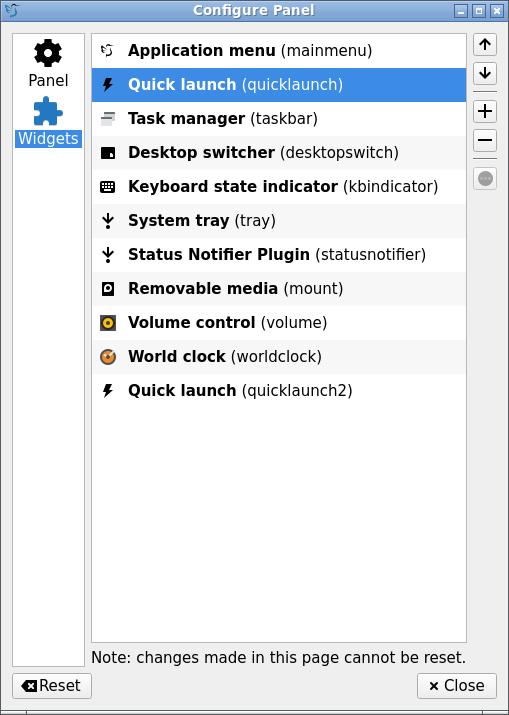Open the Panel gear settings page
509x715 pixels.
point(48,64)
